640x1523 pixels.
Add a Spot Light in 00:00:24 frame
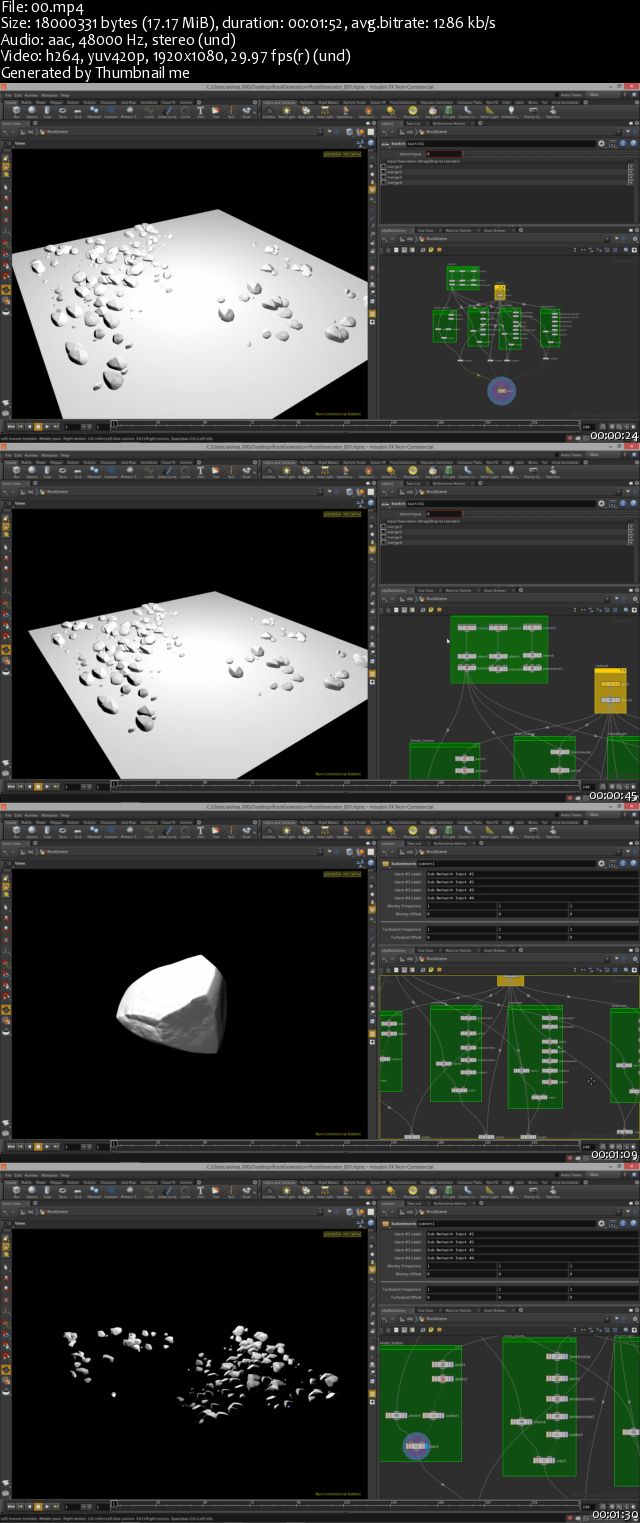pos(307,110)
